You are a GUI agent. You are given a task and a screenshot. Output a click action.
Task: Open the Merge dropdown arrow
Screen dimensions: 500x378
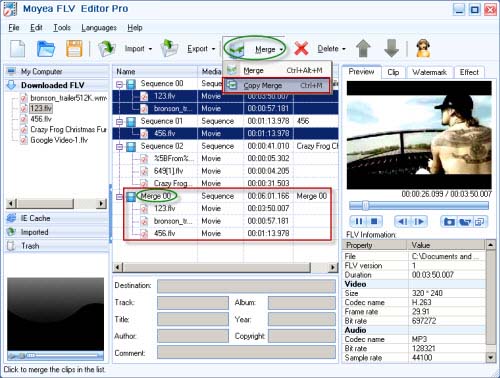point(281,49)
